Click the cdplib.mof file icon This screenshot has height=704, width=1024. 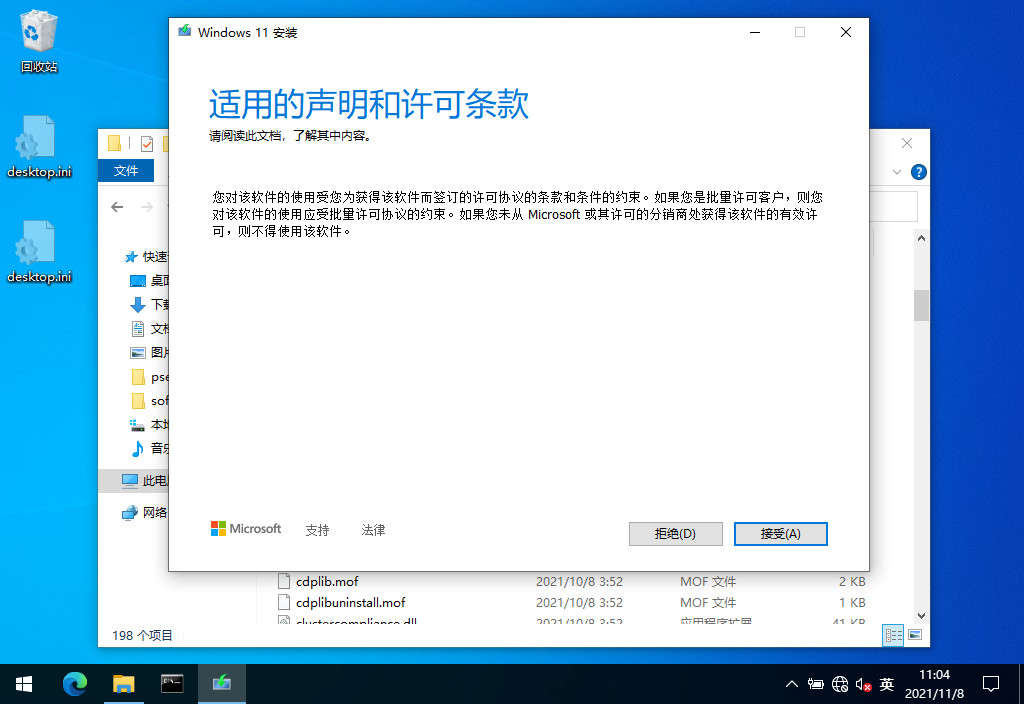pyautogui.click(x=283, y=581)
